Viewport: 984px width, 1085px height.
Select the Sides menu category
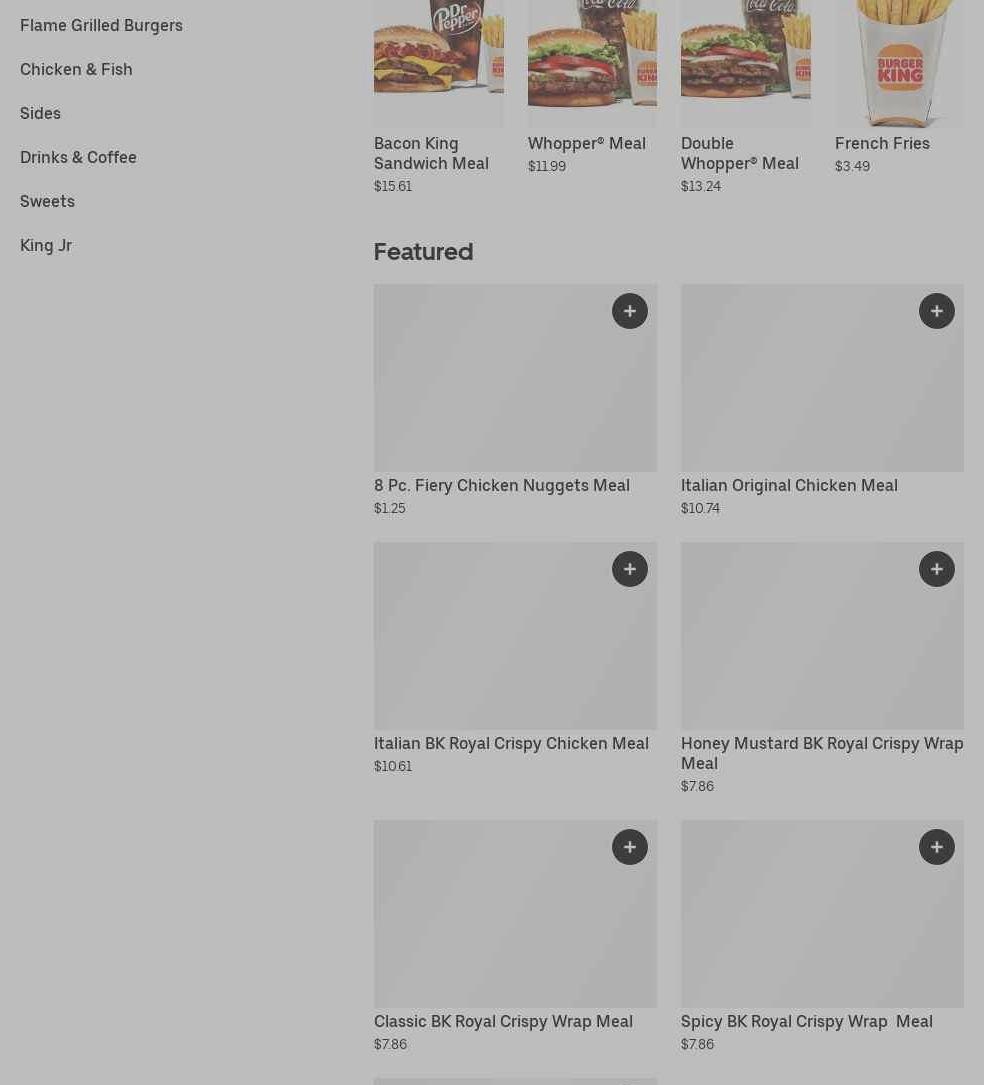click(x=40, y=113)
